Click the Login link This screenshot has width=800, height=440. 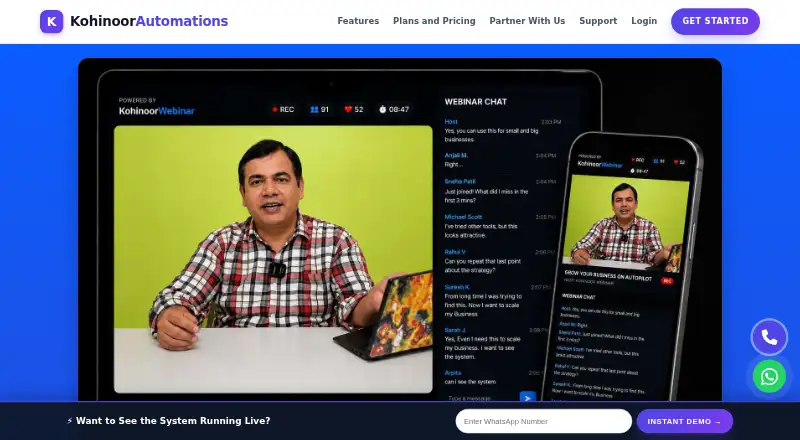click(644, 21)
